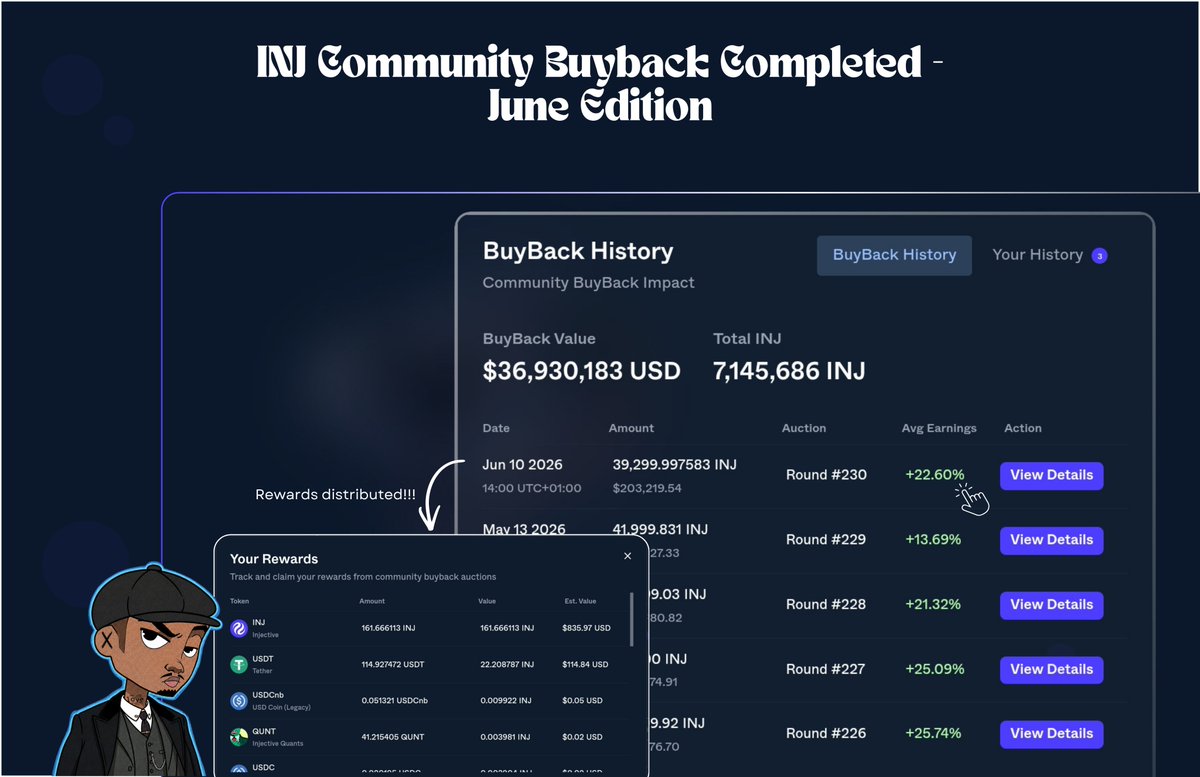Image resolution: width=1200 pixels, height=777 pixels.
Task: View Details for Round #226
Action: pyautogui.click(x=1051, y=734)
